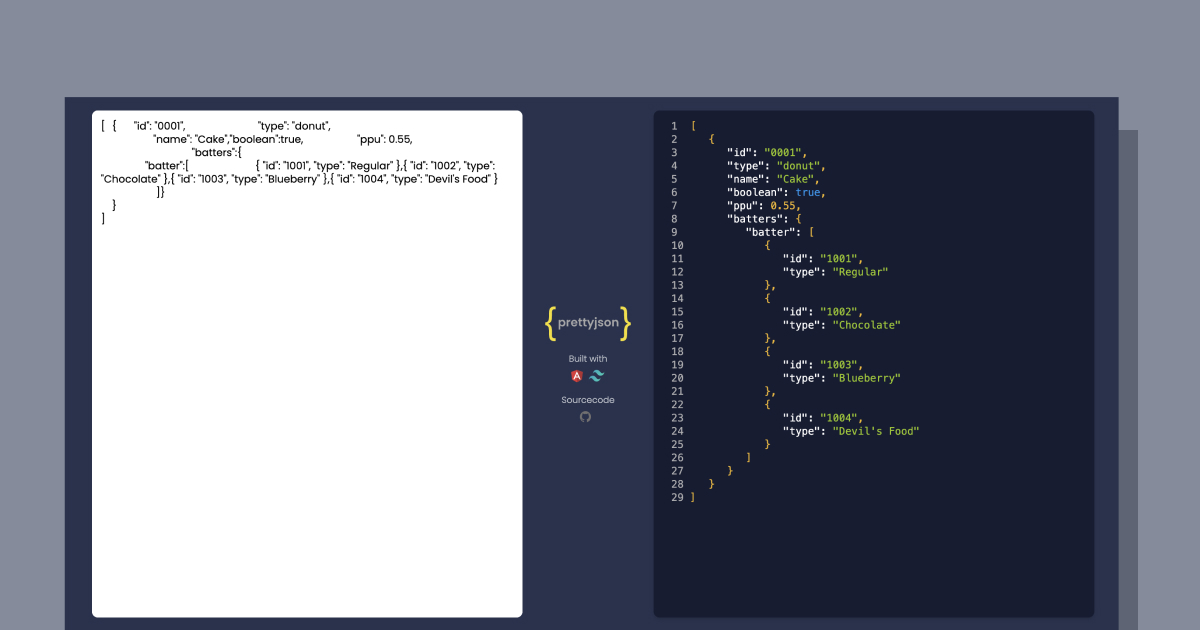Viewport: 1200px width, 630px height.
Task: Click the 'Regular' value on line 12
Action: [x=861, y=271]
